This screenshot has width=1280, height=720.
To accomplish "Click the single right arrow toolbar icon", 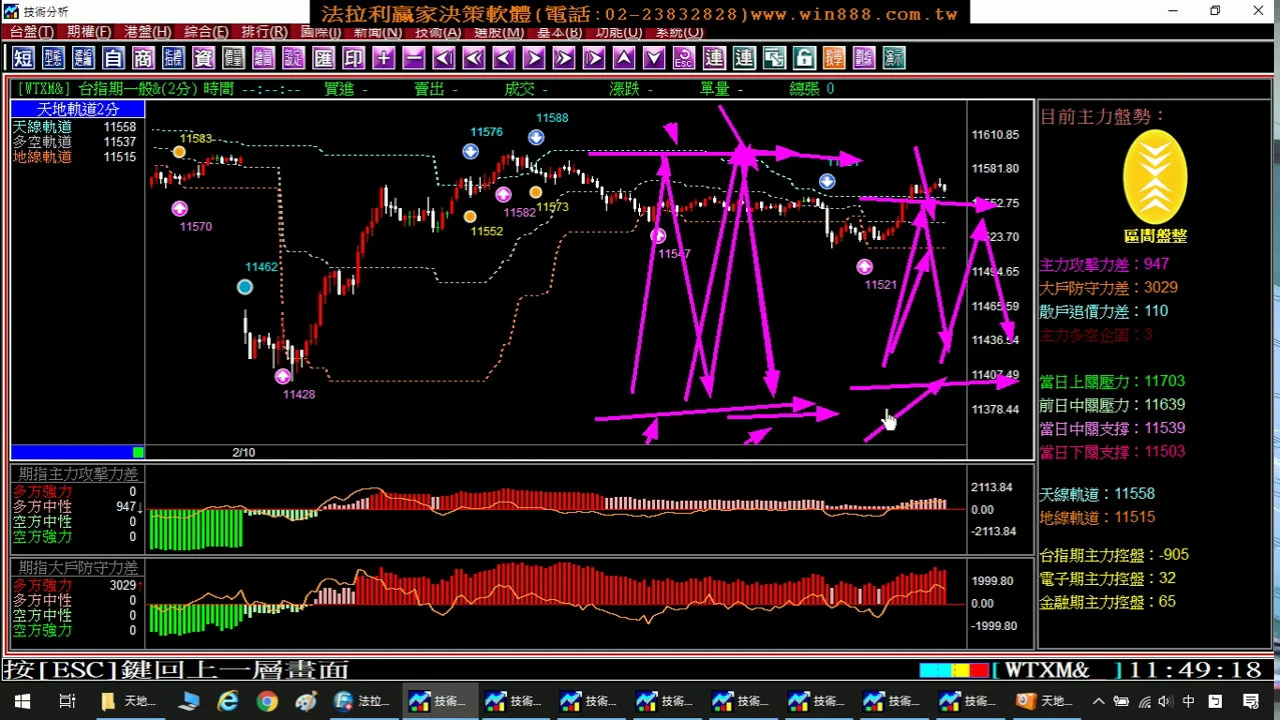I will coord(533,58).
